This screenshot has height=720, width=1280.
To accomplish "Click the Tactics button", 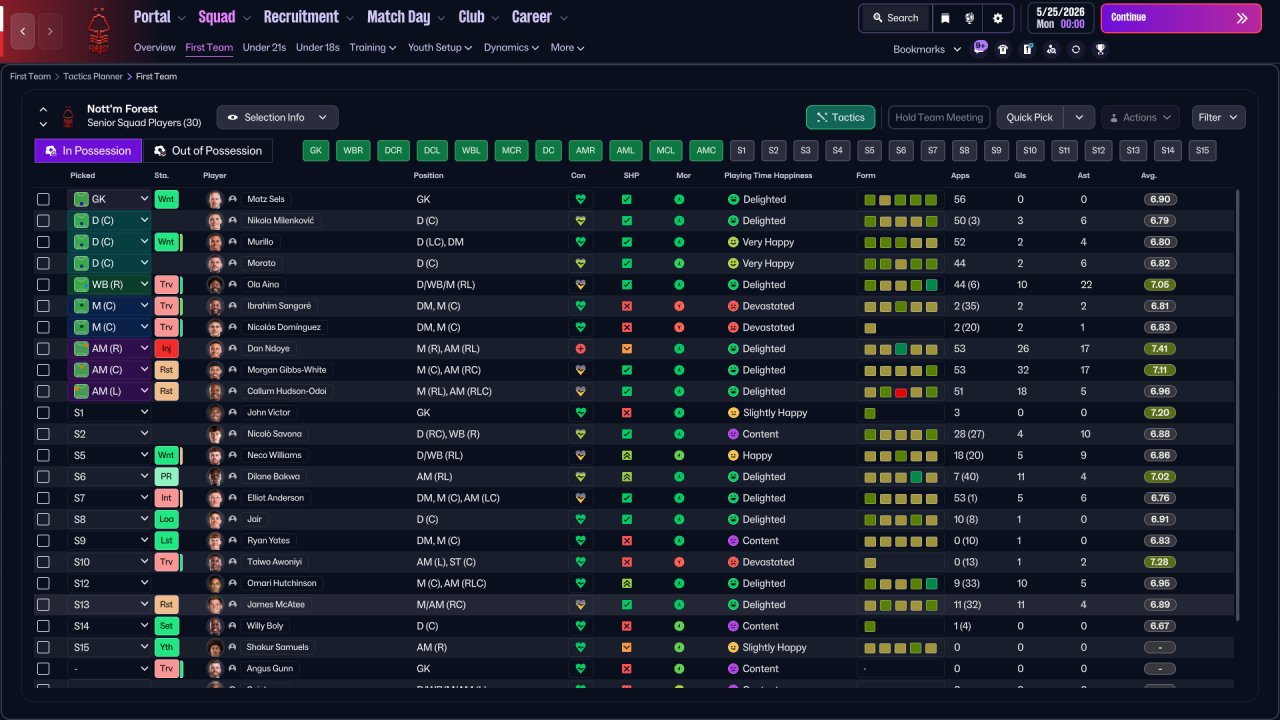I will tap(840, 117).
